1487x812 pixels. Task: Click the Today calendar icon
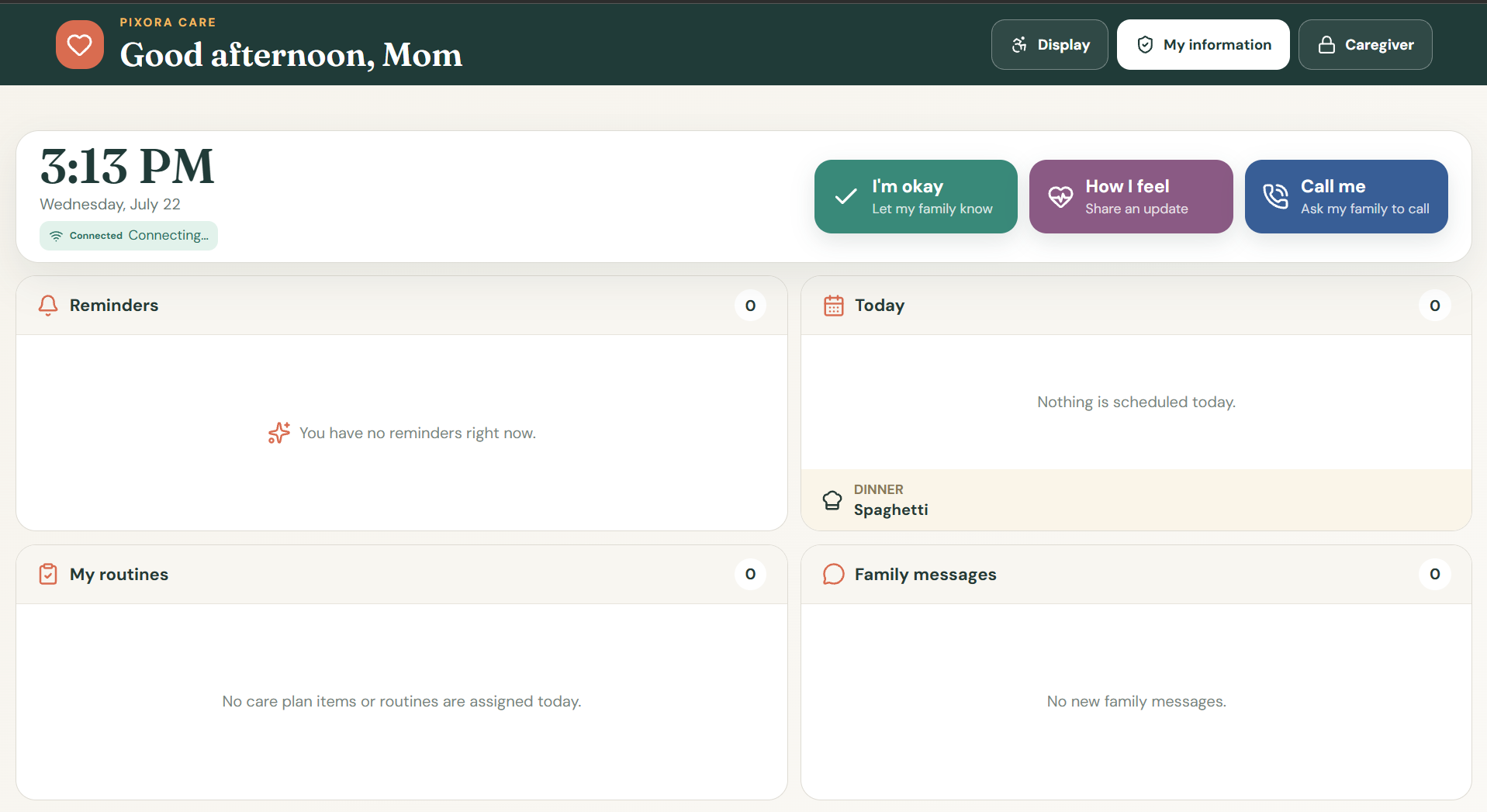tap(834, 306)
